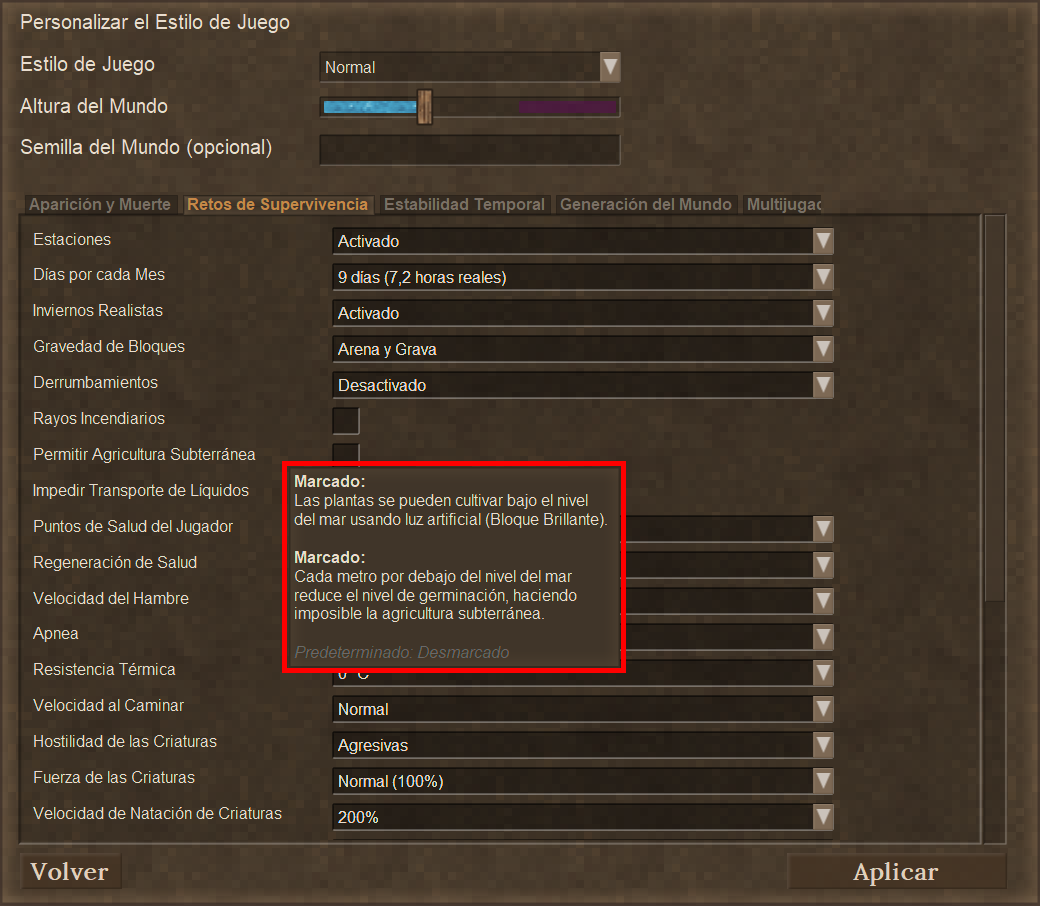Enable Permitir Agricultura Subterránea checkbox
Screen dimensions: 1040x906
[346, 452]
